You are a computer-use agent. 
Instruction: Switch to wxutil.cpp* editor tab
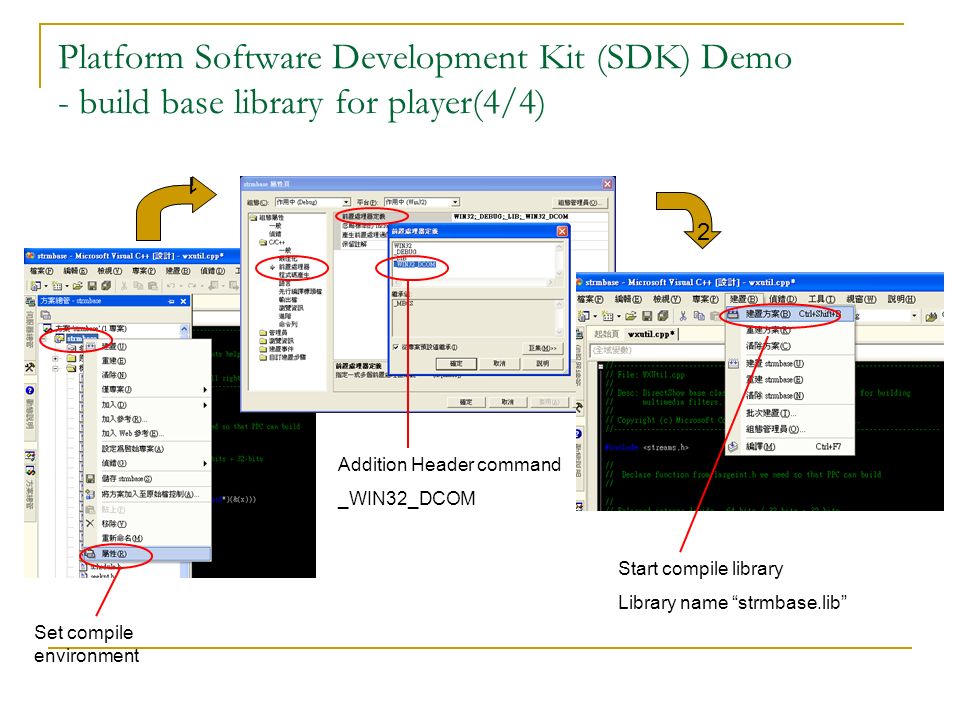[x=651, y=334]
